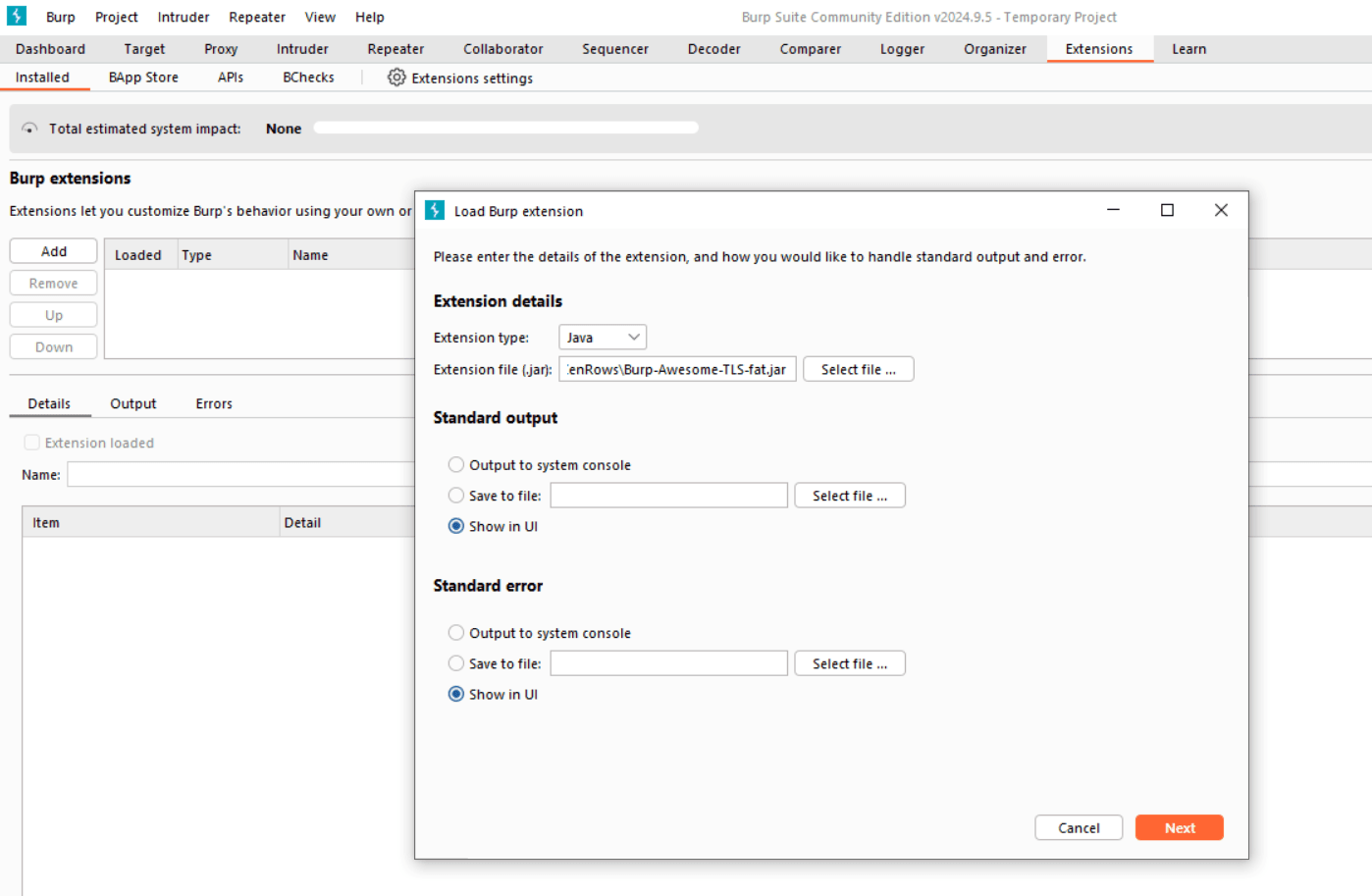This screenshot has height=896, width=1372.
Task: Show the Details tab of extension
Action: (x=49, y=403)
